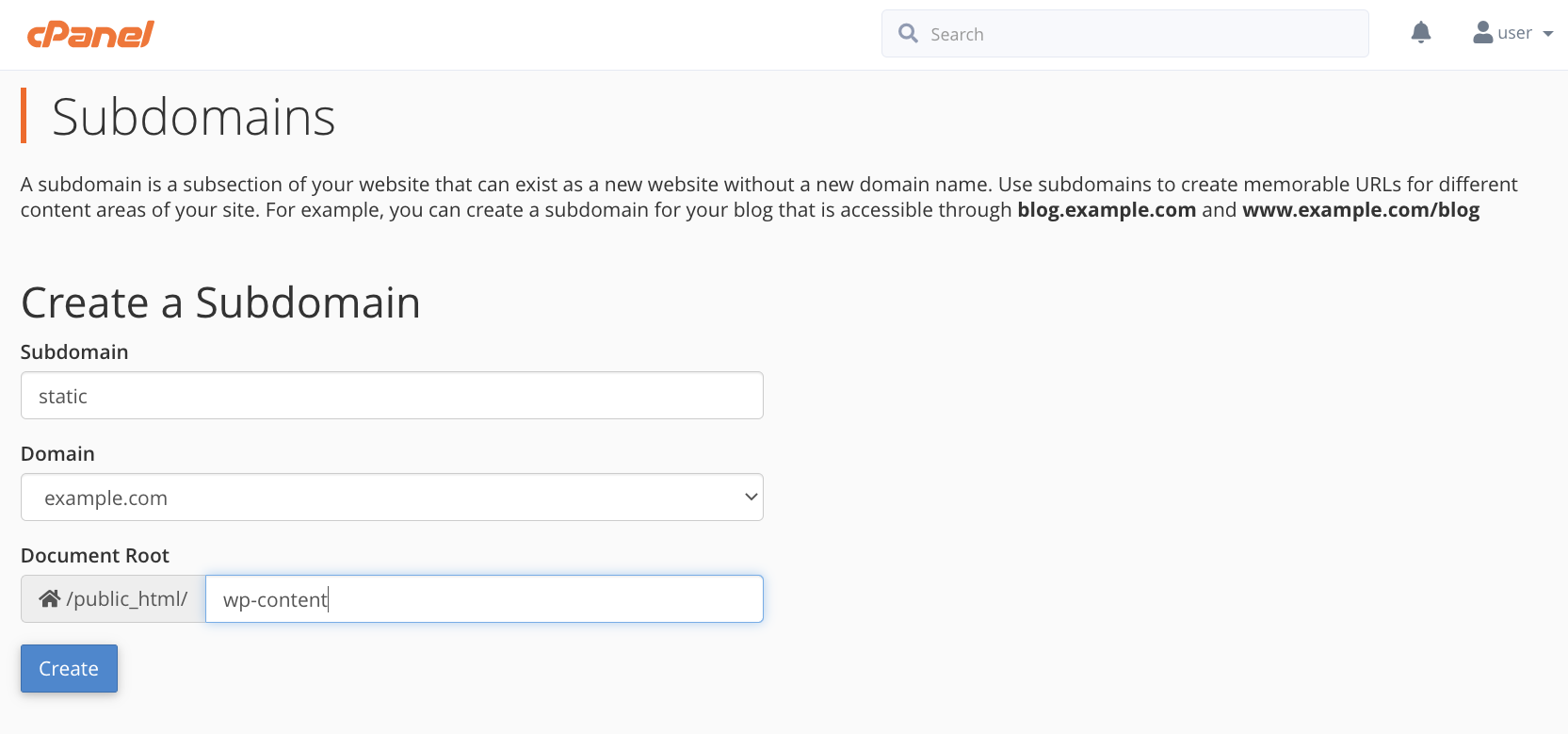This screenshot has width=1568, height=734.
Task: Click the user avatar icon
Action: coord(1483,33)
